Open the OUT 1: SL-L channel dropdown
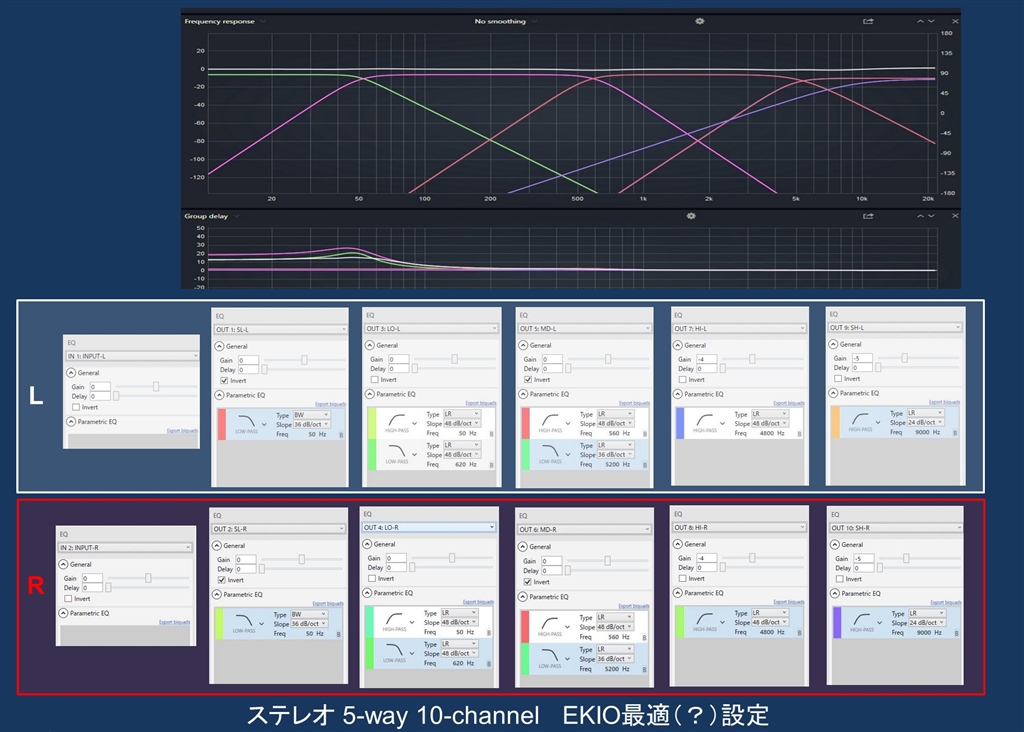This screenshot has width=1024, height=732. point(281,329)
